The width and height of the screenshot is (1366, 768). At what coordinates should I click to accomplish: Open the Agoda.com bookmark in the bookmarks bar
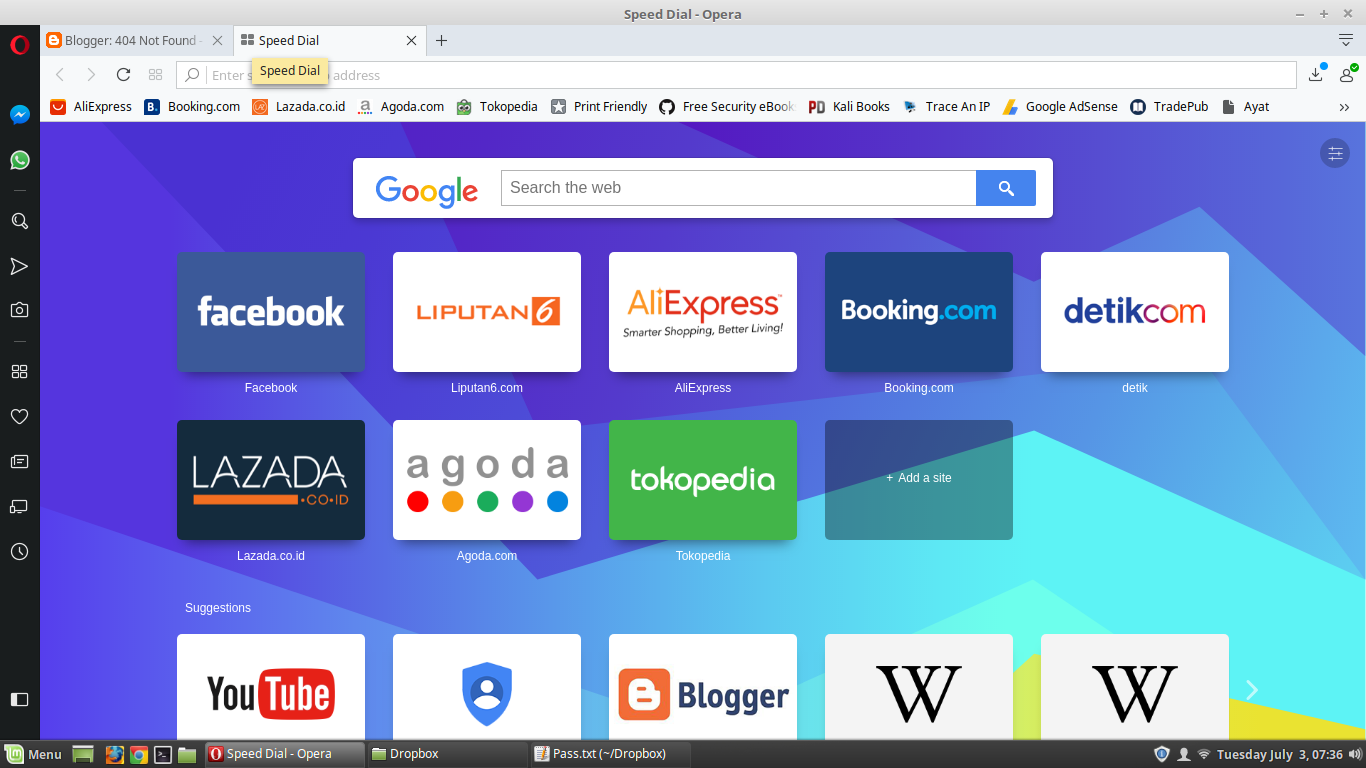tap(401, 107)
